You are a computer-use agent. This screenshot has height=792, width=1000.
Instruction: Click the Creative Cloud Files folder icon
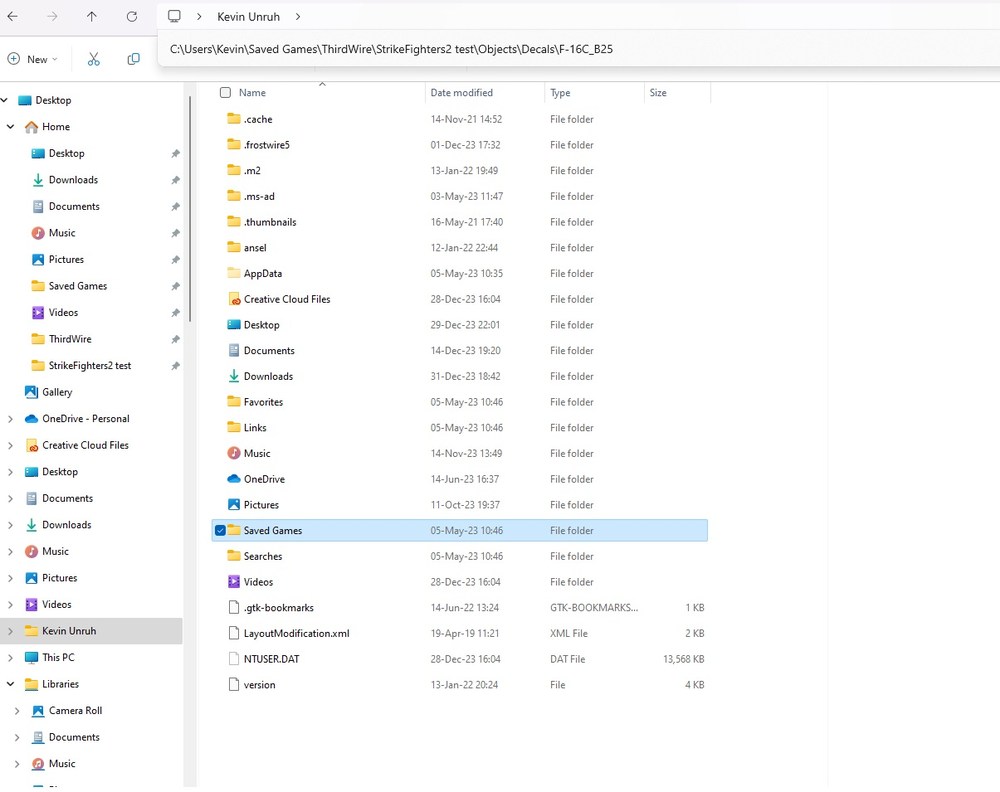[x=234, y=299]
